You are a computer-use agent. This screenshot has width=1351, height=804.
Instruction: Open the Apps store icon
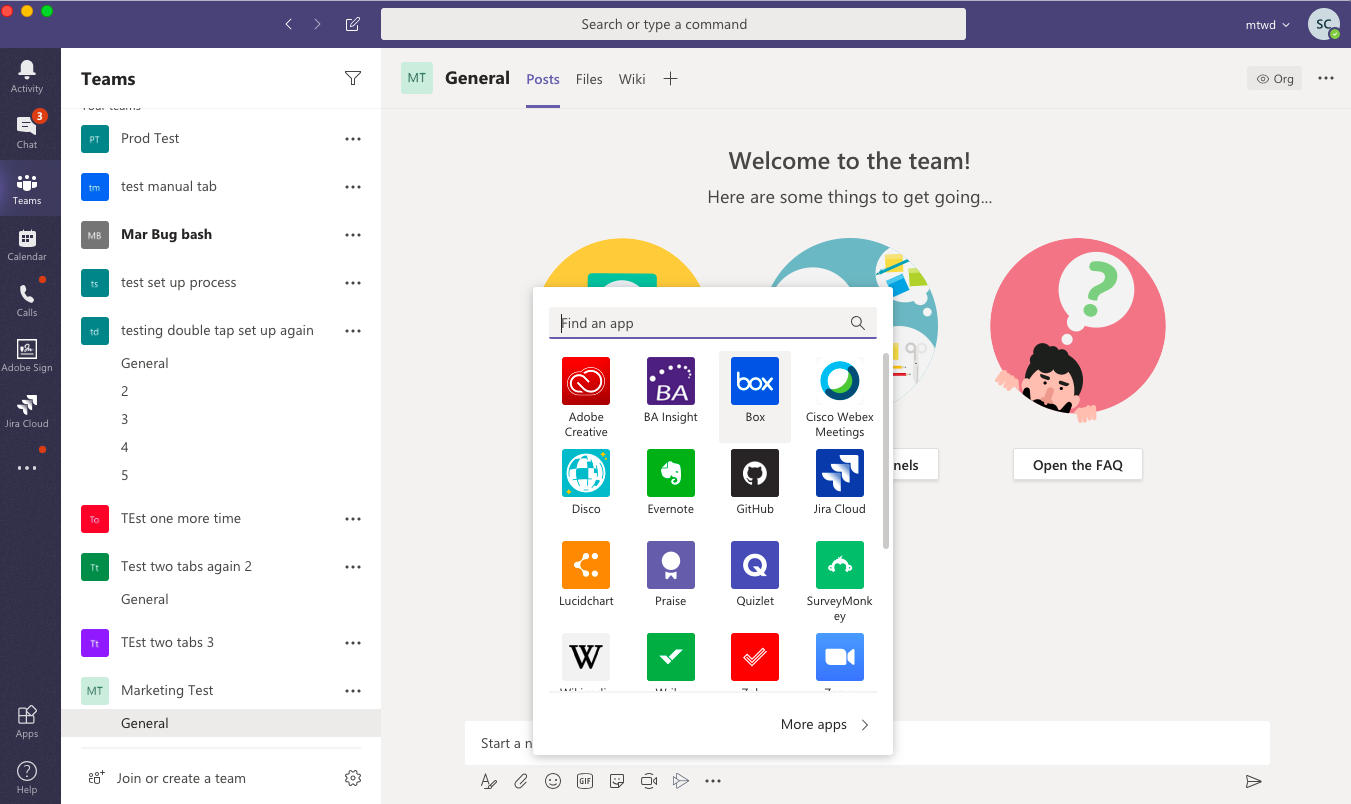click(27, 721)
